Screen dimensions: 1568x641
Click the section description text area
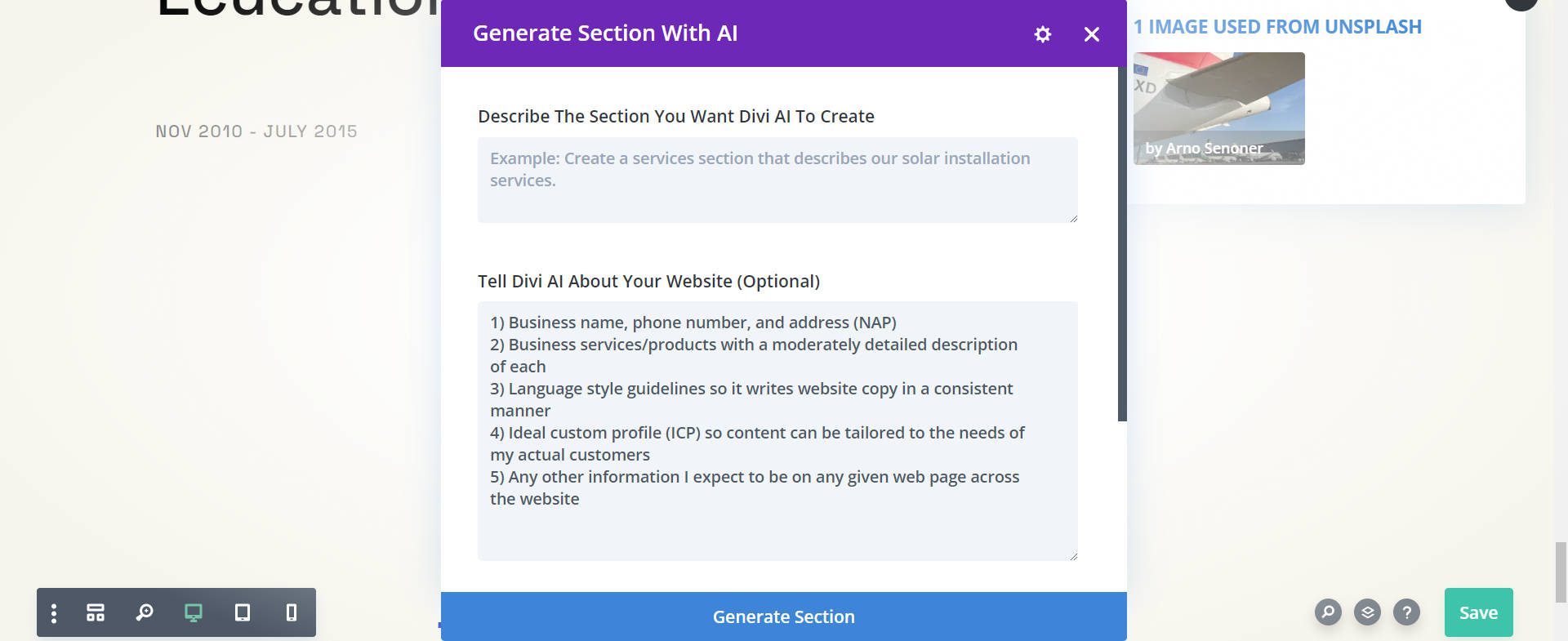pos(777,180)
